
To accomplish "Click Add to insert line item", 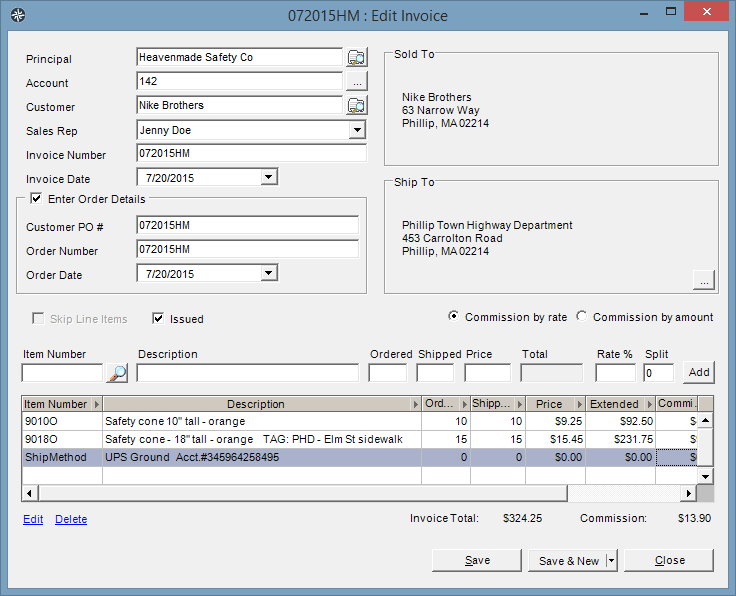I will tap(699, 373).
